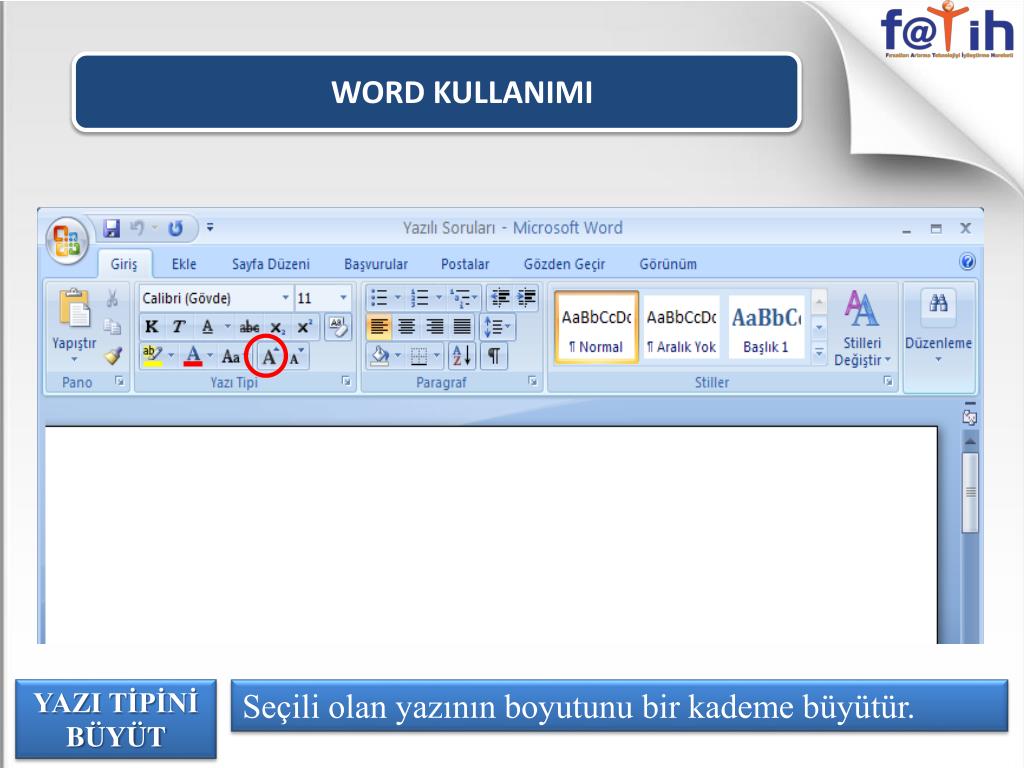Viewport: 1024px width, 768px height.
Task: Open the Stiller dialog launcher
Action: click(888, 381)
